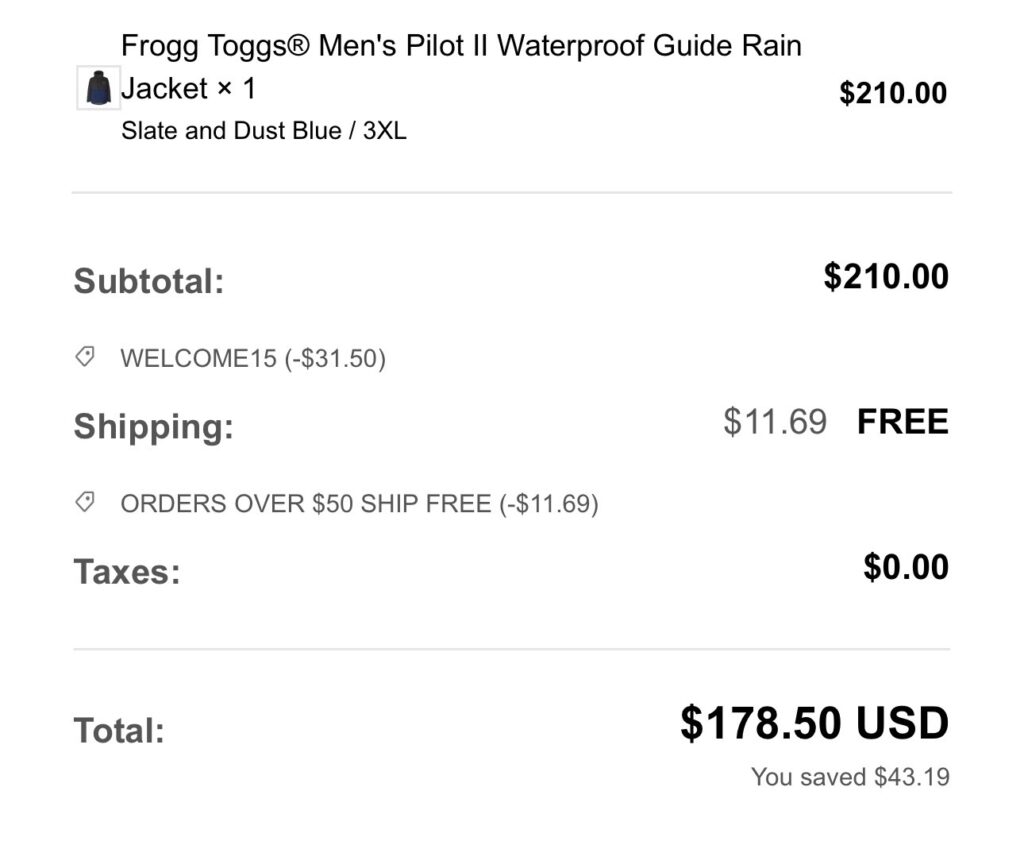The height and width of the screenshot is (841, 1024).
Task: Click the divider line above Subtotal
Action: [x=512, y=192]
